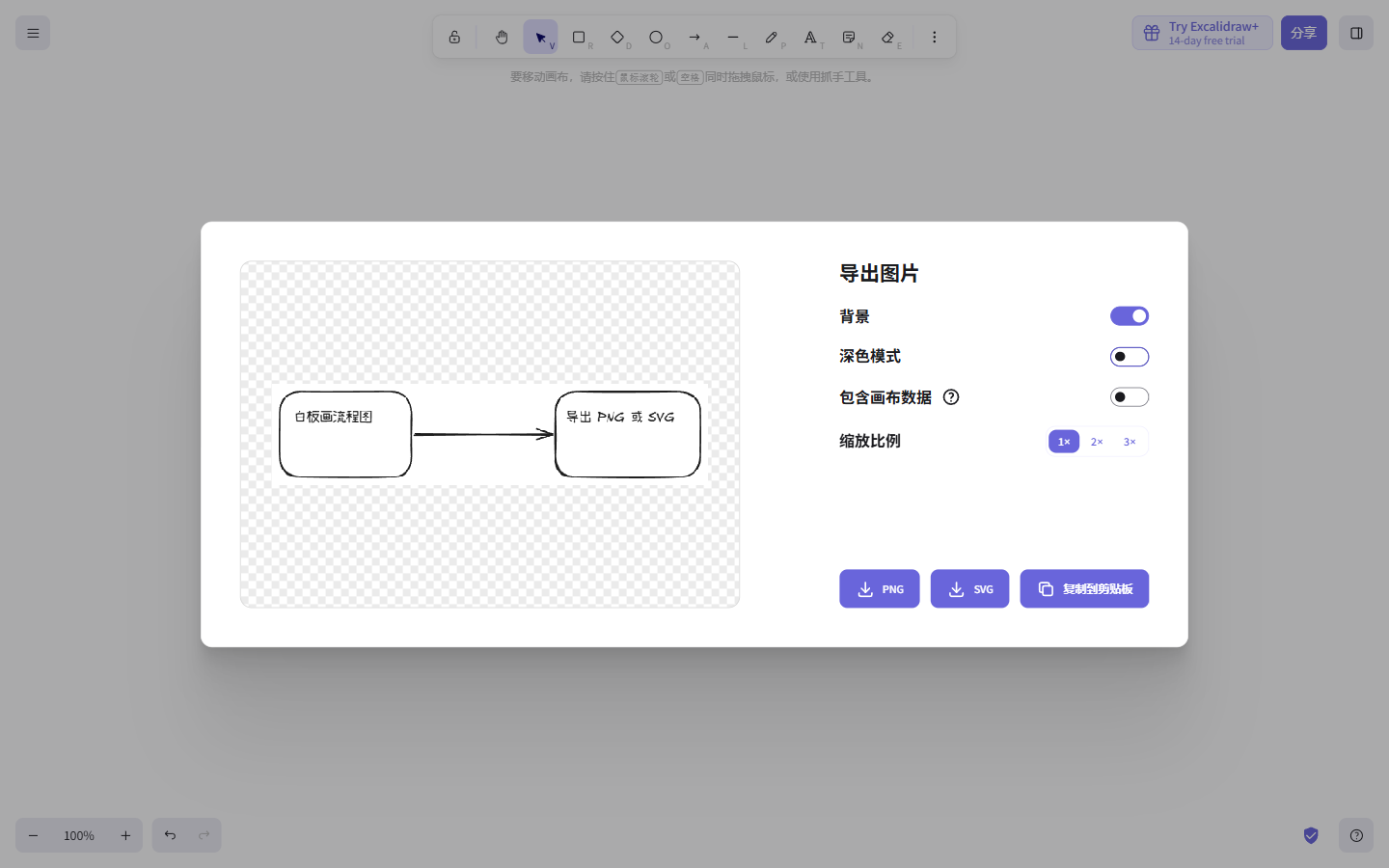Viewport: 1389px width, 868px height.
Task: Open the more tools menu
Action: (x=934, y=38)
